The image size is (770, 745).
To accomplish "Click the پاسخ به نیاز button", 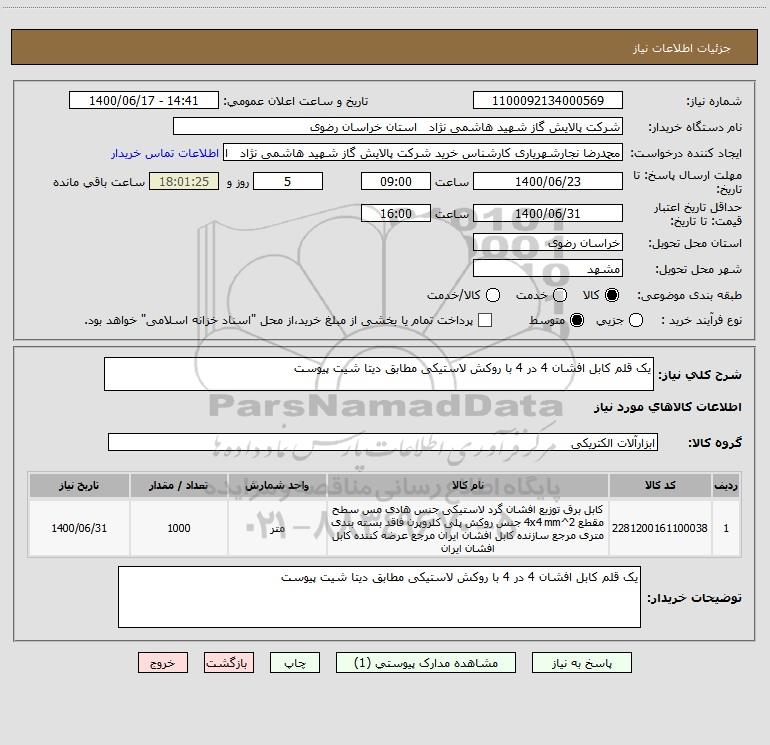I will point(581,663).
